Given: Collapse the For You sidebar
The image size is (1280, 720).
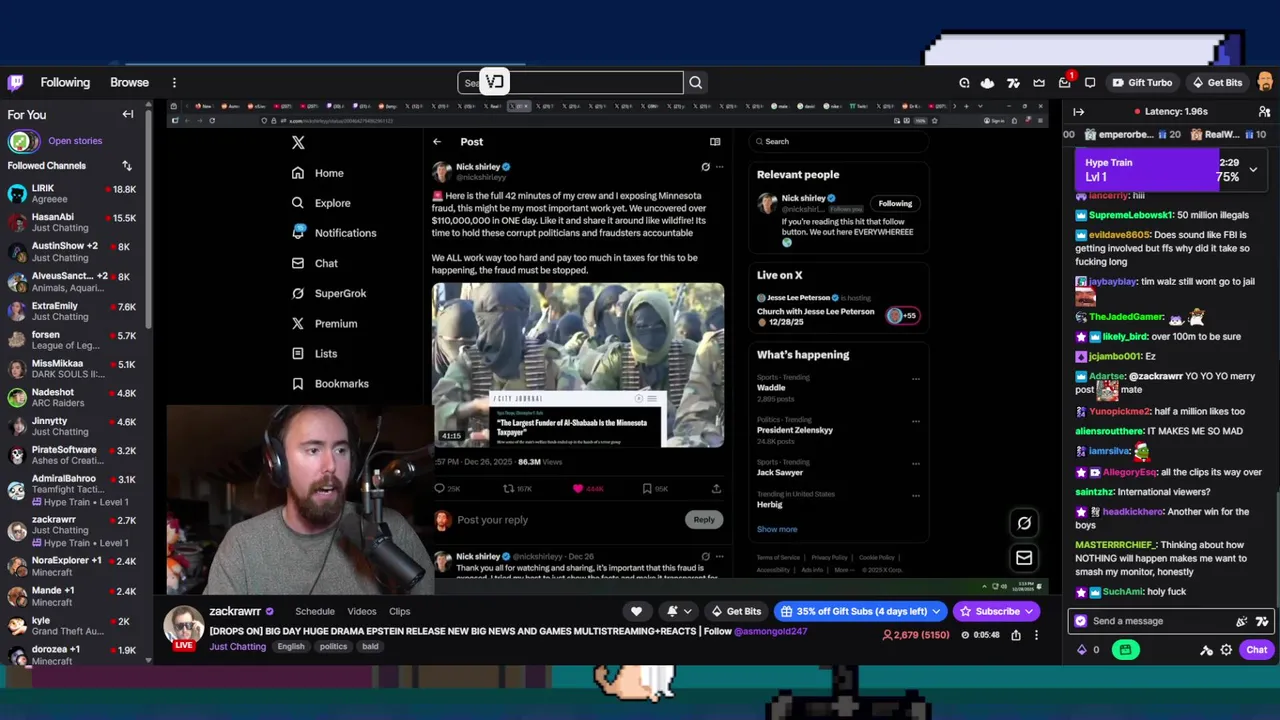Looking at the screenshot, I should [x=128, y=114].
